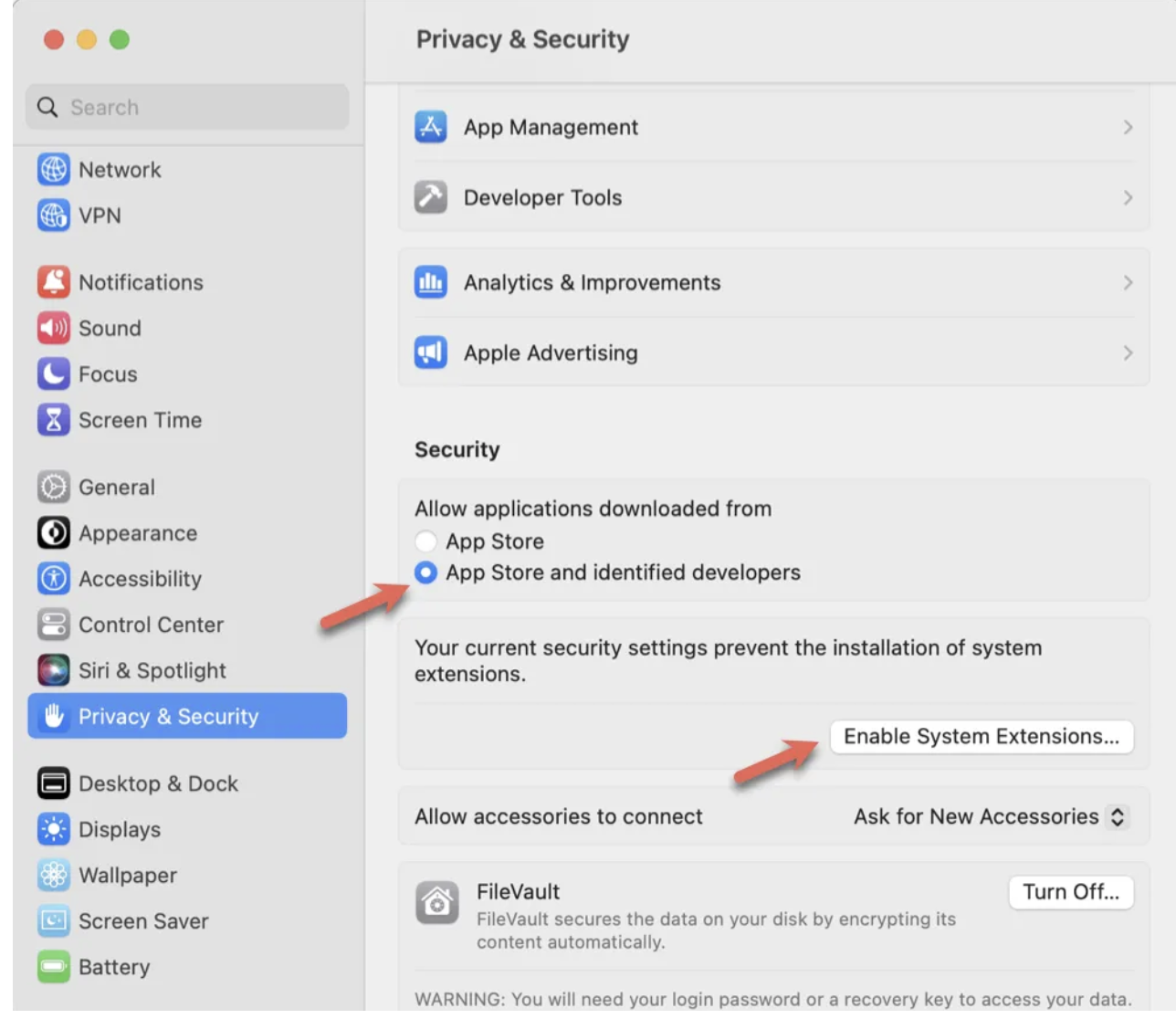The width and height of the screenshot is (1176, 1019).
Task: Open Notifications settings
Action: pyautogui.click(x=140, y=282)
